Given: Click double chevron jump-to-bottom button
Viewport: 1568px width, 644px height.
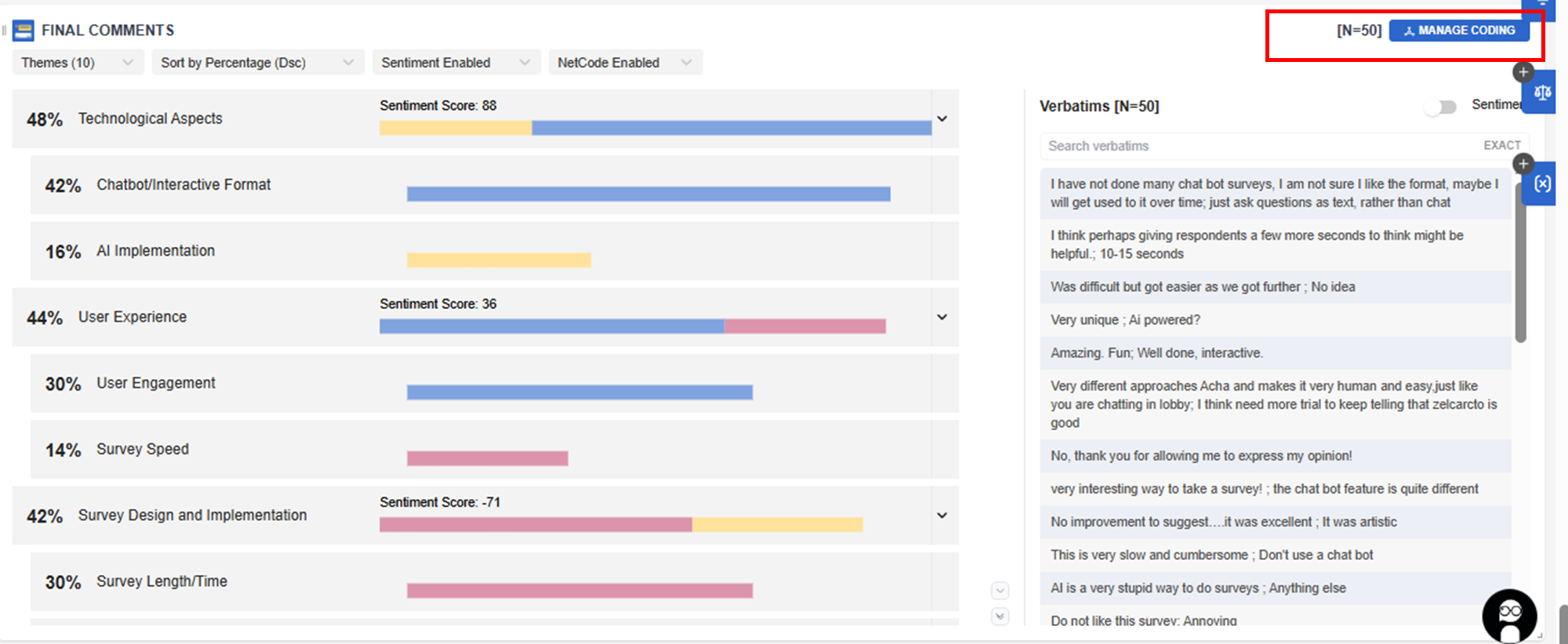Looking at the screenshot, I should pyautogui.click(x=1000, y=617).
